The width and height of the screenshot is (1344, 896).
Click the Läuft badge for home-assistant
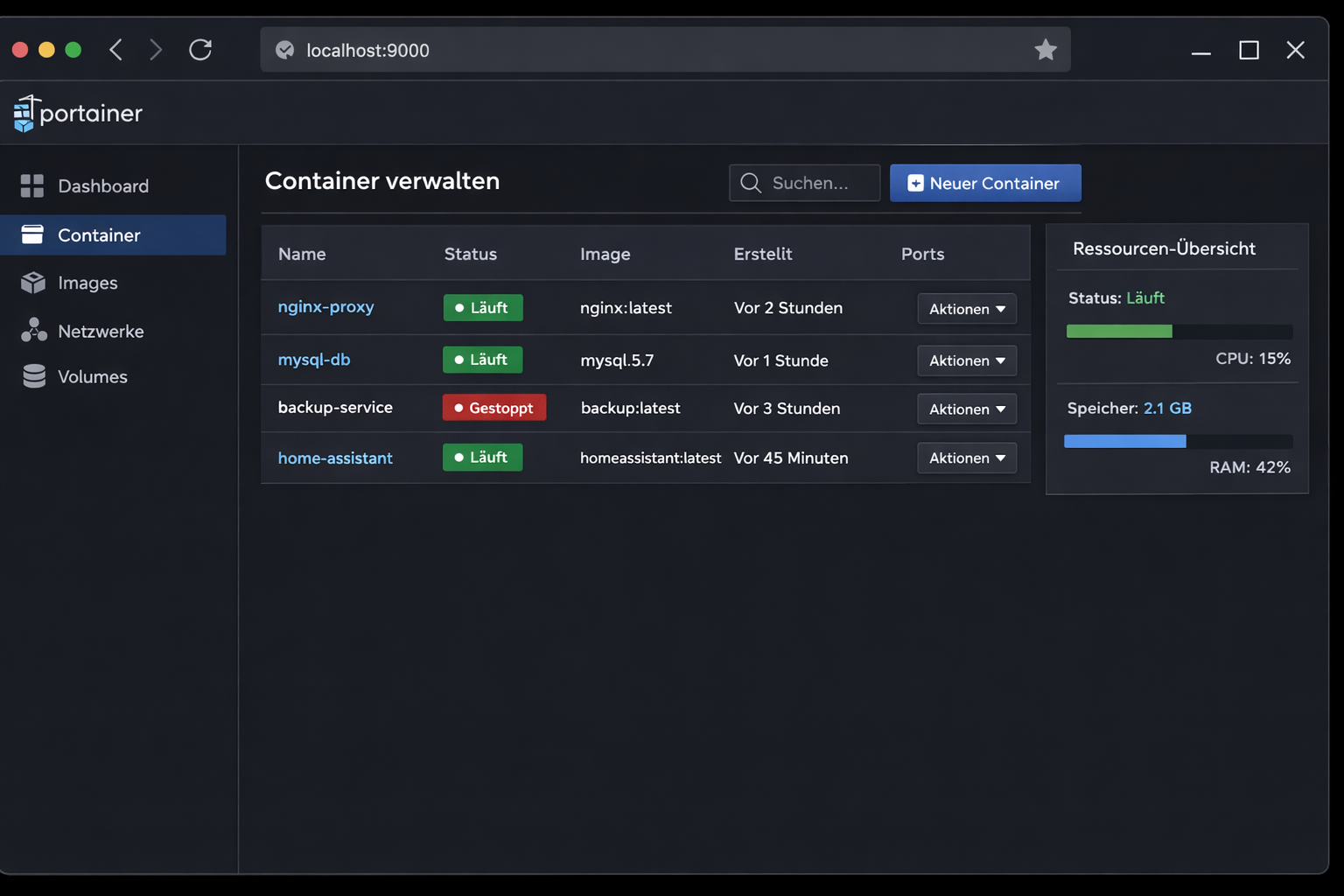click(x=482, y=457)
